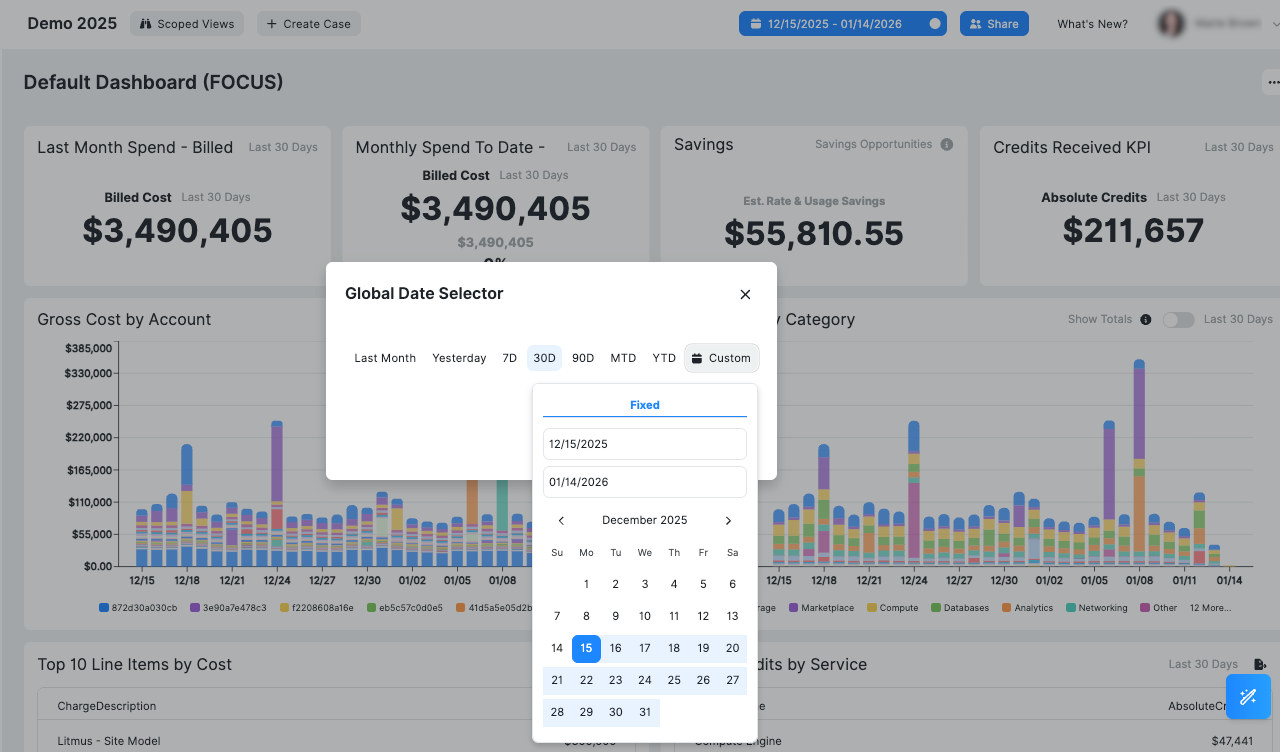Export Credits by Service data via document icon
Viewport: 1280px width, 752px height.
[1262, 663]
